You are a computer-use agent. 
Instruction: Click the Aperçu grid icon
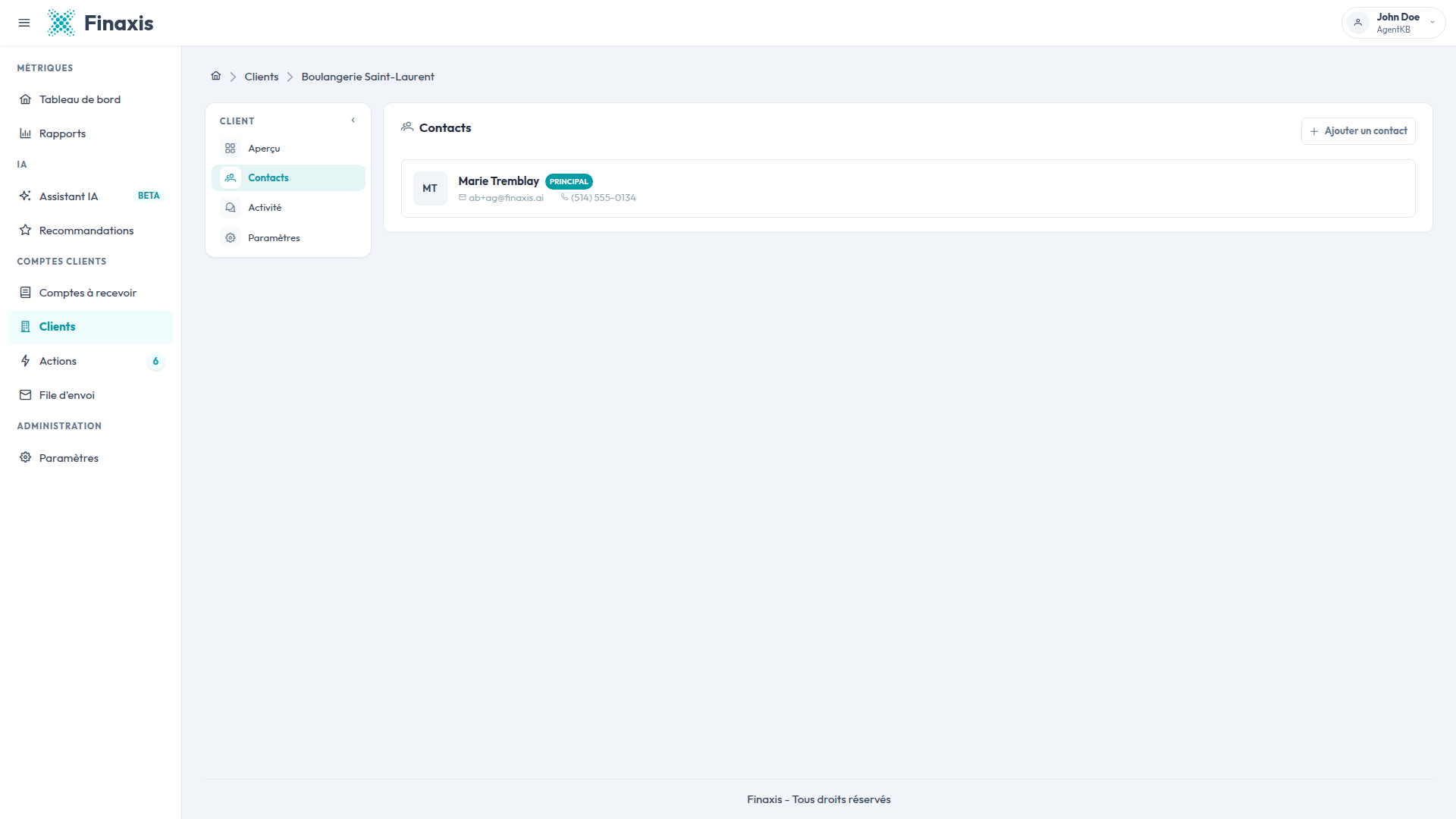pyautogui.click(x=231, y=148)
